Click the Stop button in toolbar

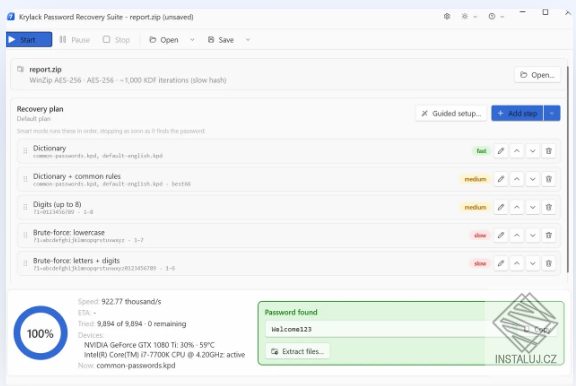point(116,40)
